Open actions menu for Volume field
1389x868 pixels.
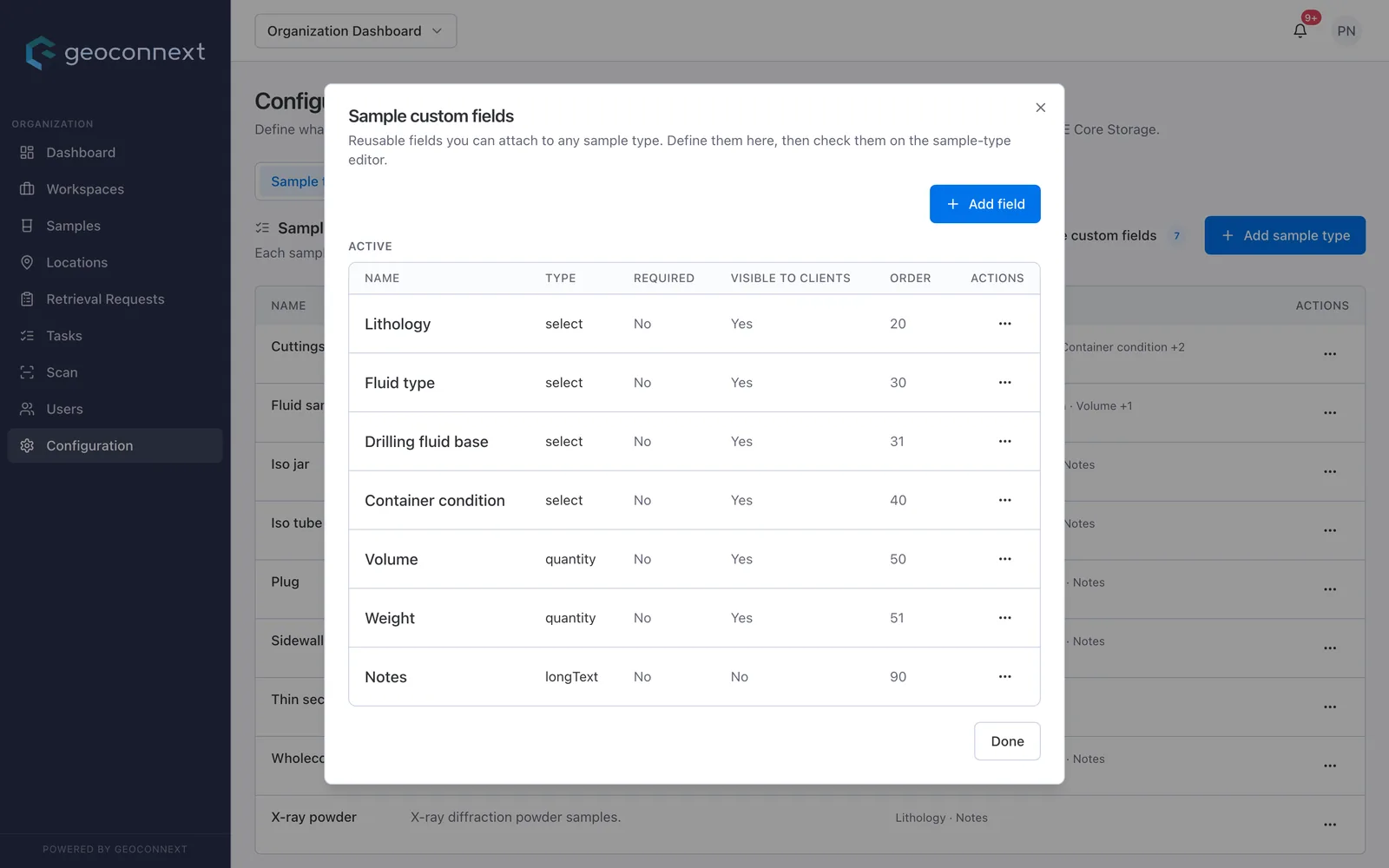[1004, 559]
